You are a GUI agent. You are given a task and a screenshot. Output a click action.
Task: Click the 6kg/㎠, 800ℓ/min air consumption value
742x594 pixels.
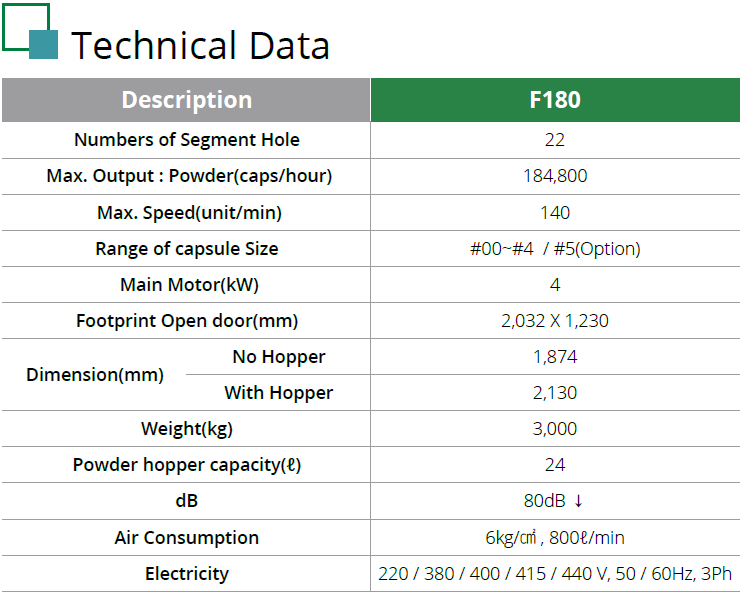pos(555,538)
